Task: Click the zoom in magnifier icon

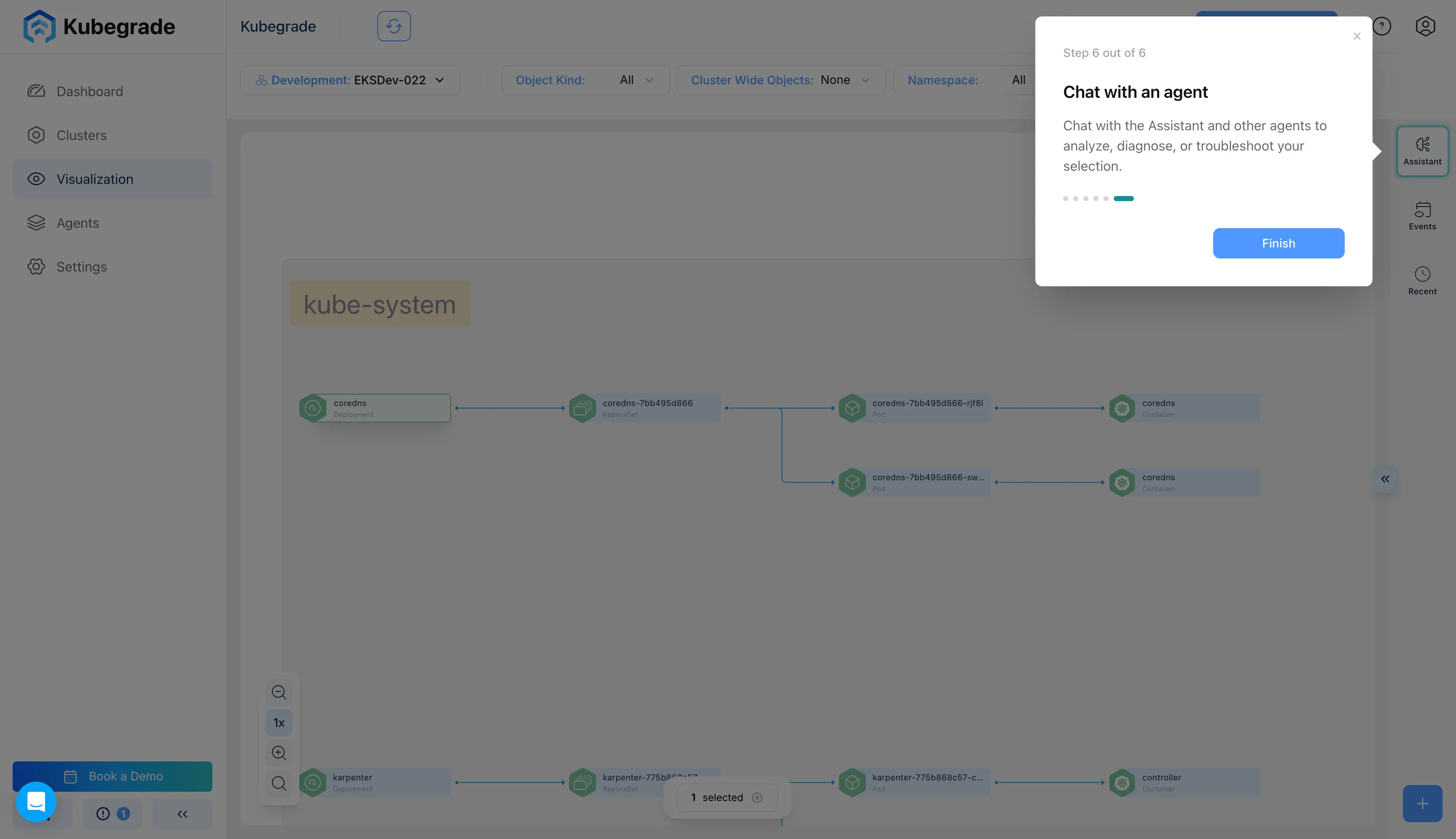Action: pyautogui.click(x=279, y=753)
